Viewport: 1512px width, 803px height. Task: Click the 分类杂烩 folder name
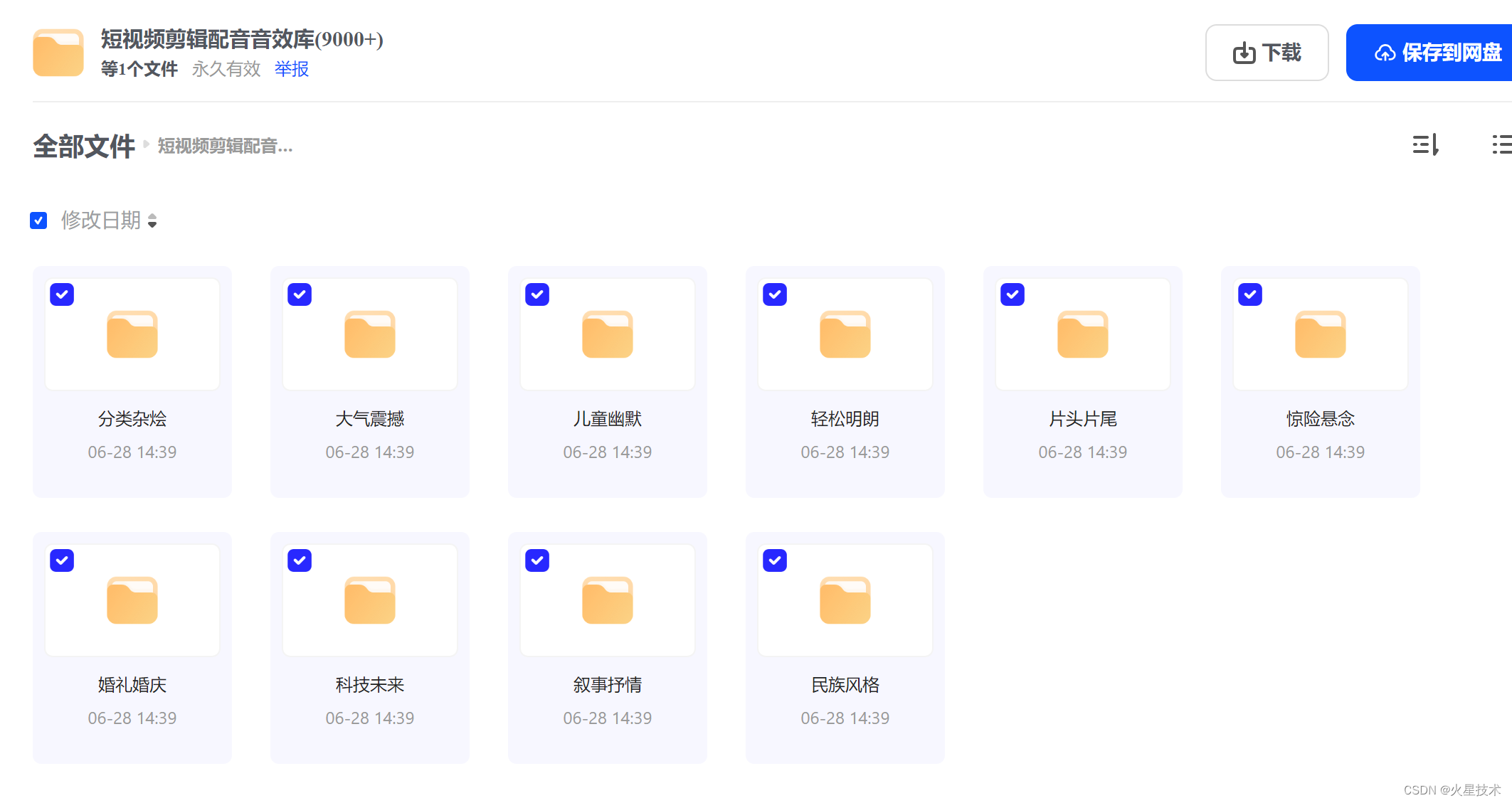point(132,419)
